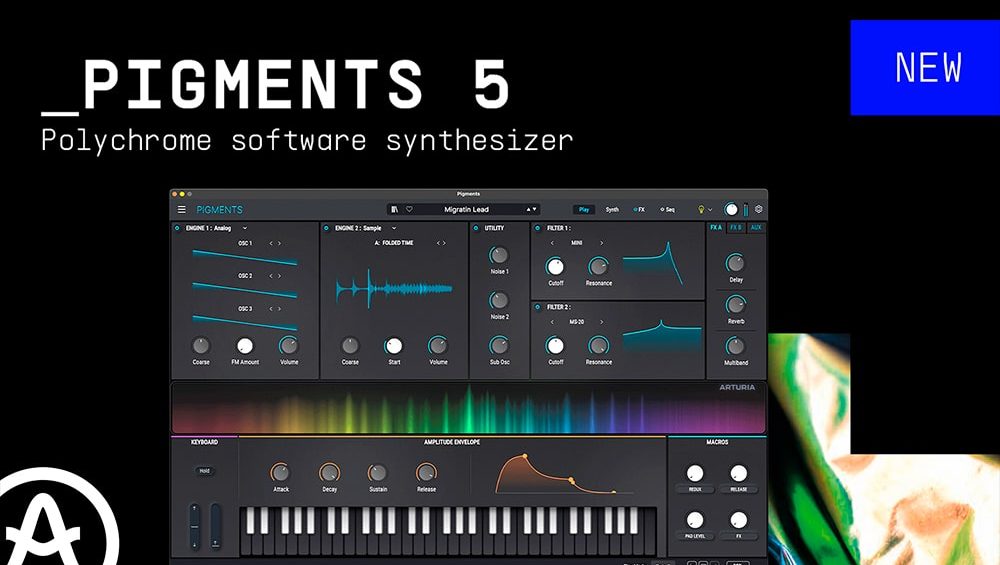Click Filter 2 Resonance knob
The height and width of the screenshot is (565, 1000).
coord(598,346)
